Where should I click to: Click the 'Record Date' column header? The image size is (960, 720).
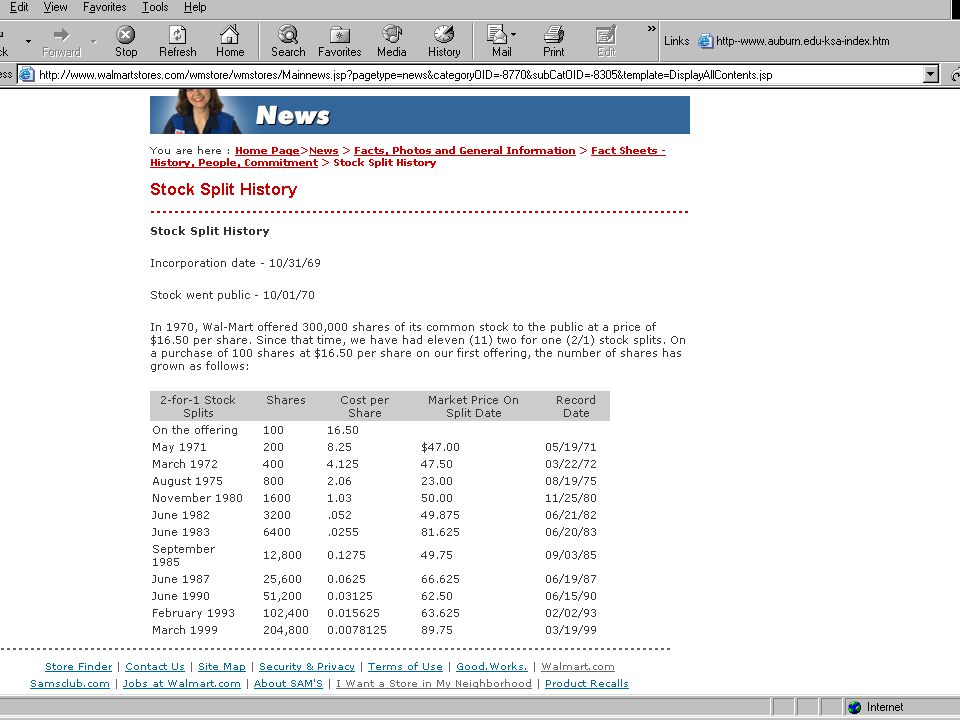[576, 407]
